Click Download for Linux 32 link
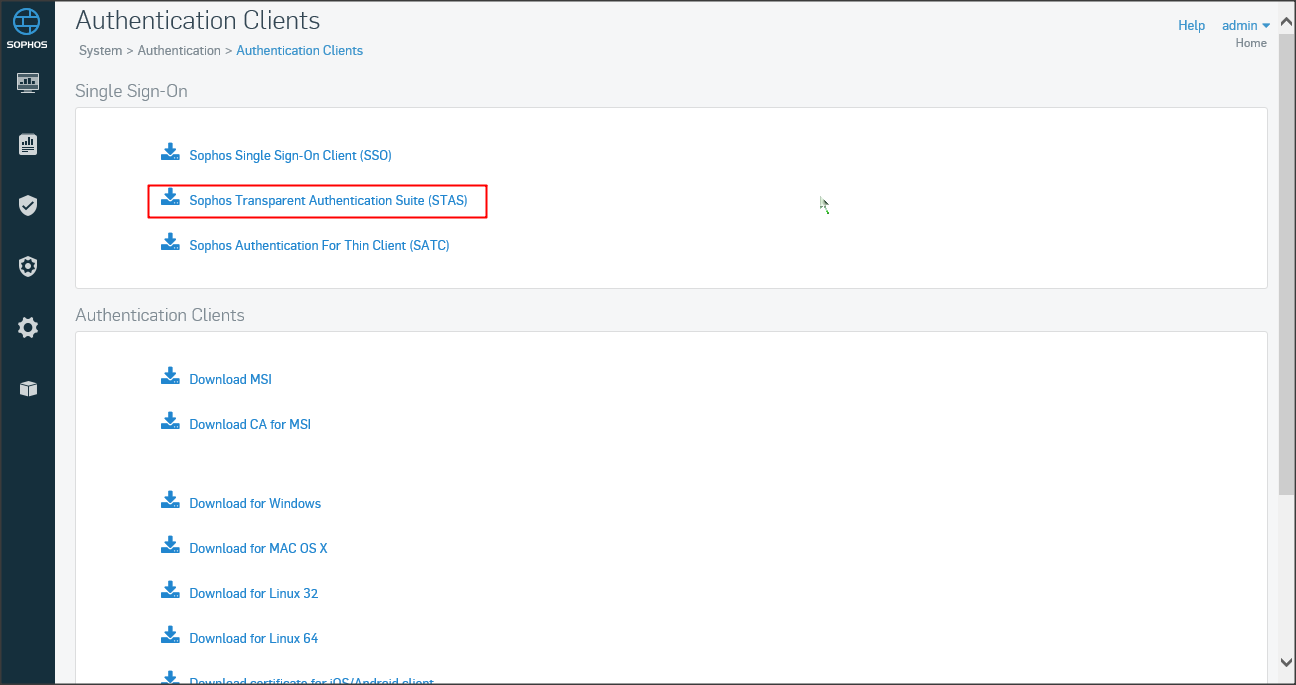This screenshot has height=685, width=1296. (253, 594)
